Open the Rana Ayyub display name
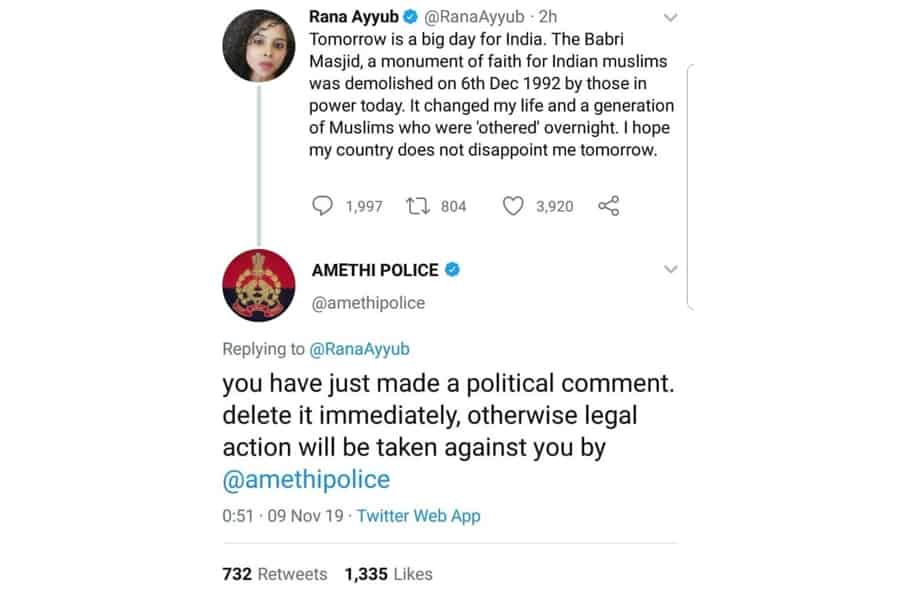 (354, 17)
